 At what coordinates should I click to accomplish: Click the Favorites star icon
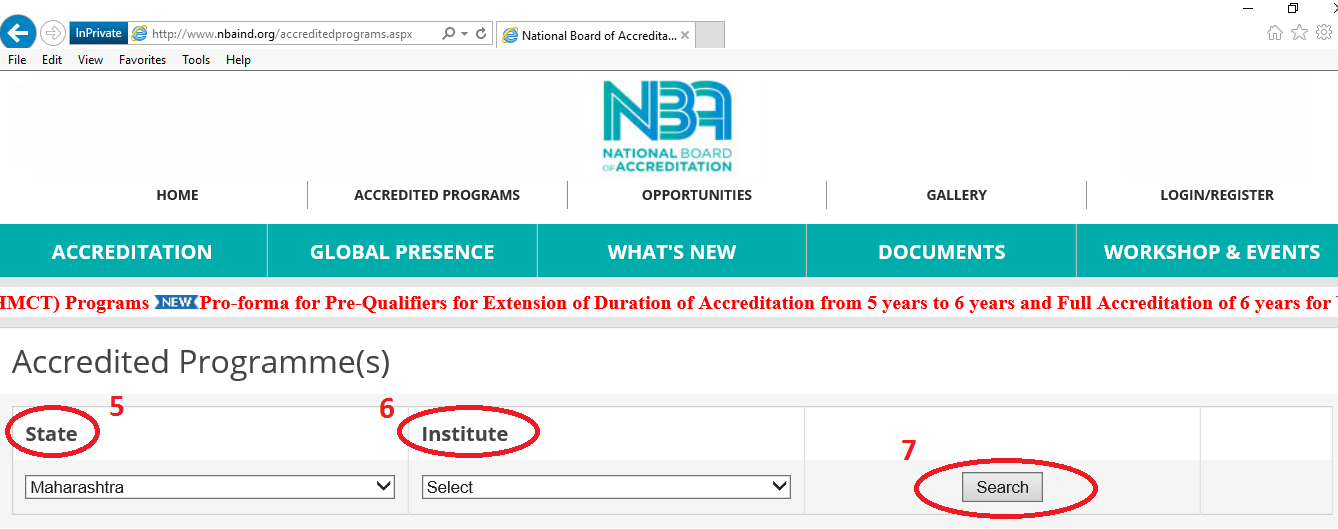1299,32
